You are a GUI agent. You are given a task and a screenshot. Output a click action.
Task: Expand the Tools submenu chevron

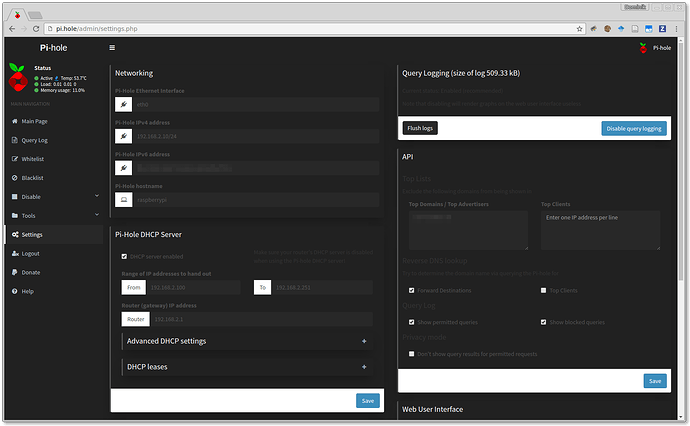click(x=97, y=215)
